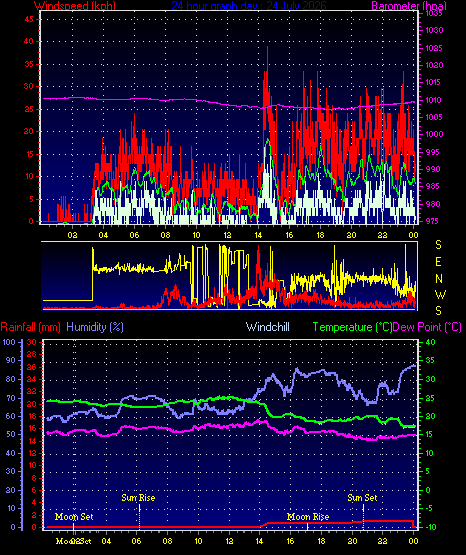Select the Windchill legend label
This screenshot has height=555, width=466.
(x=267, y=327)
